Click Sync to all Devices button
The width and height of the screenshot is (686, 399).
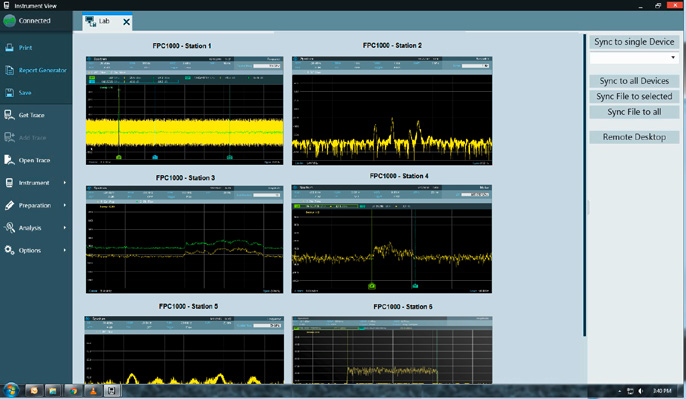pyautogui.click(x=634, y=81)
